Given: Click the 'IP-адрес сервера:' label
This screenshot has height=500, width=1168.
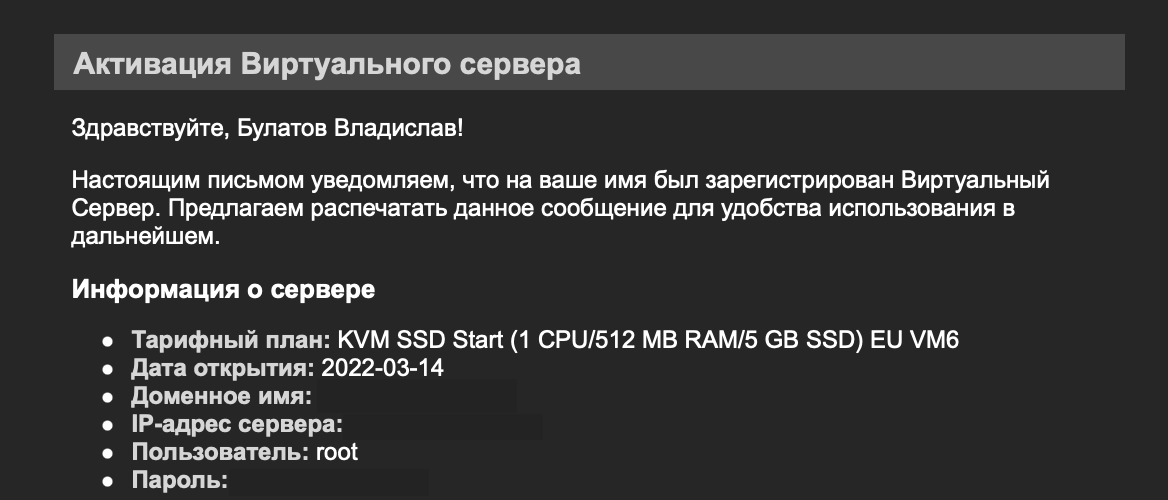Looking at the screenshot, I should click(237, 425).
